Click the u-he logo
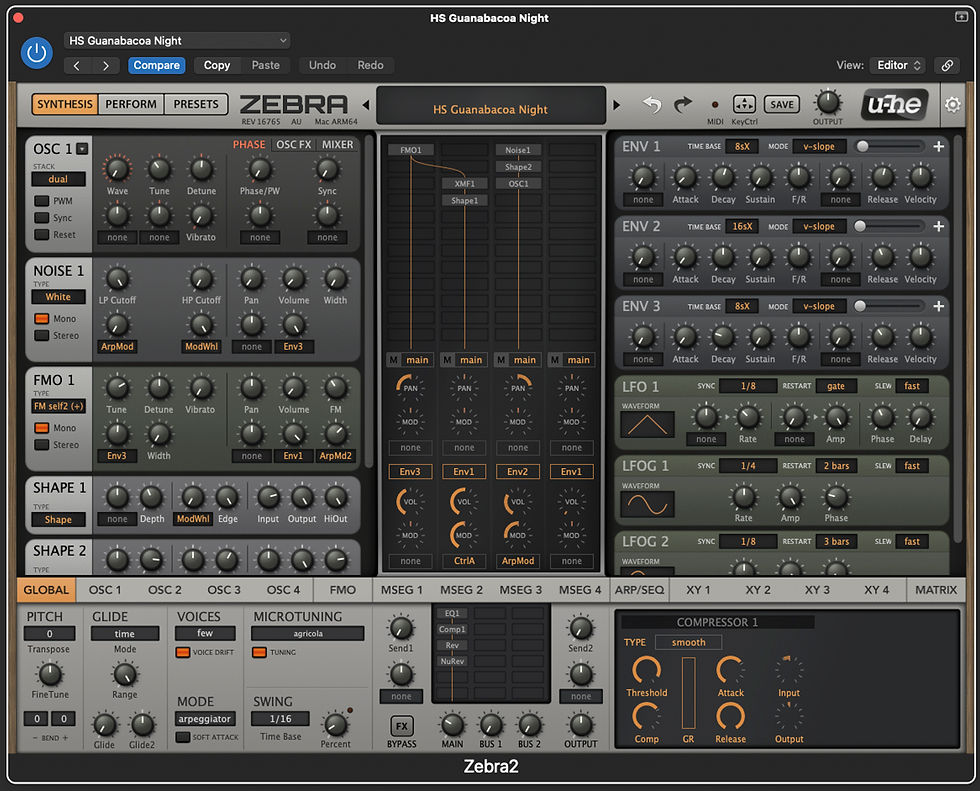Screen dimensions: 980x791 tap(894, 105)
